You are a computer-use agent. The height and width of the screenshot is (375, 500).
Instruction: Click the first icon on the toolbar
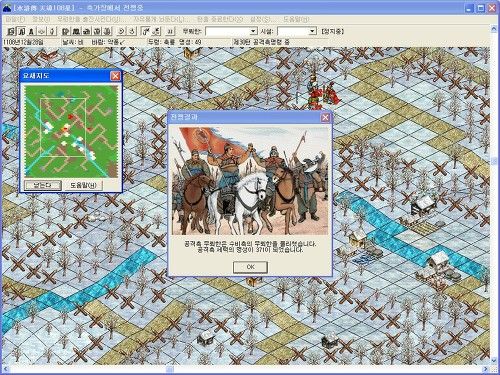11,31
